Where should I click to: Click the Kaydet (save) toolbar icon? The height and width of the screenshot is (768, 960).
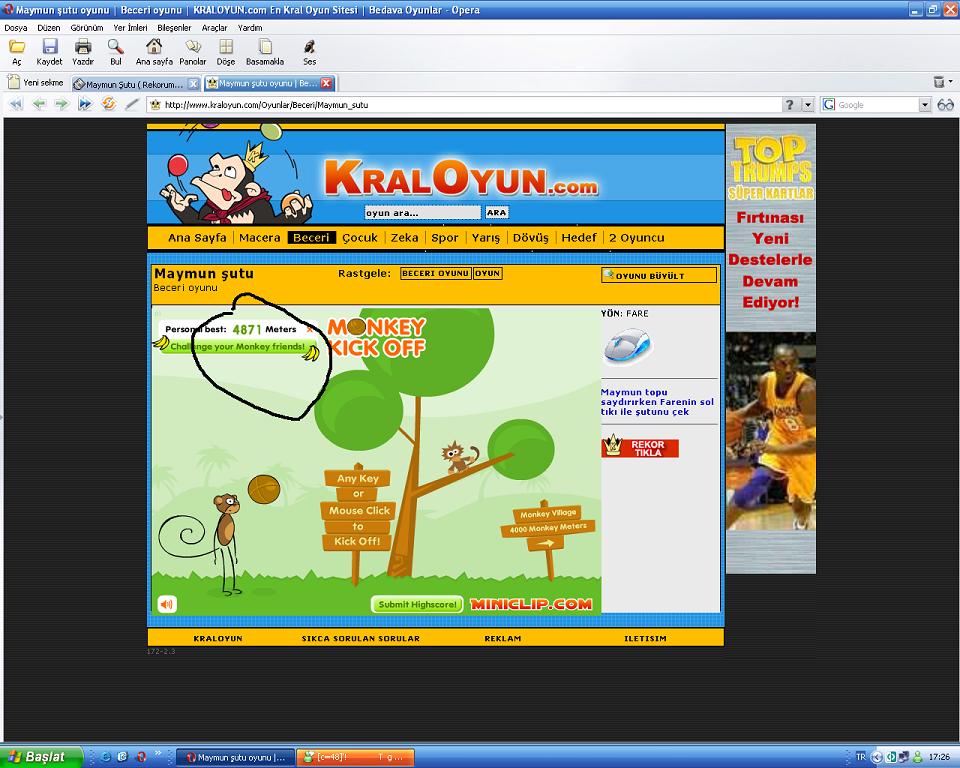click(x=50, y=46)
